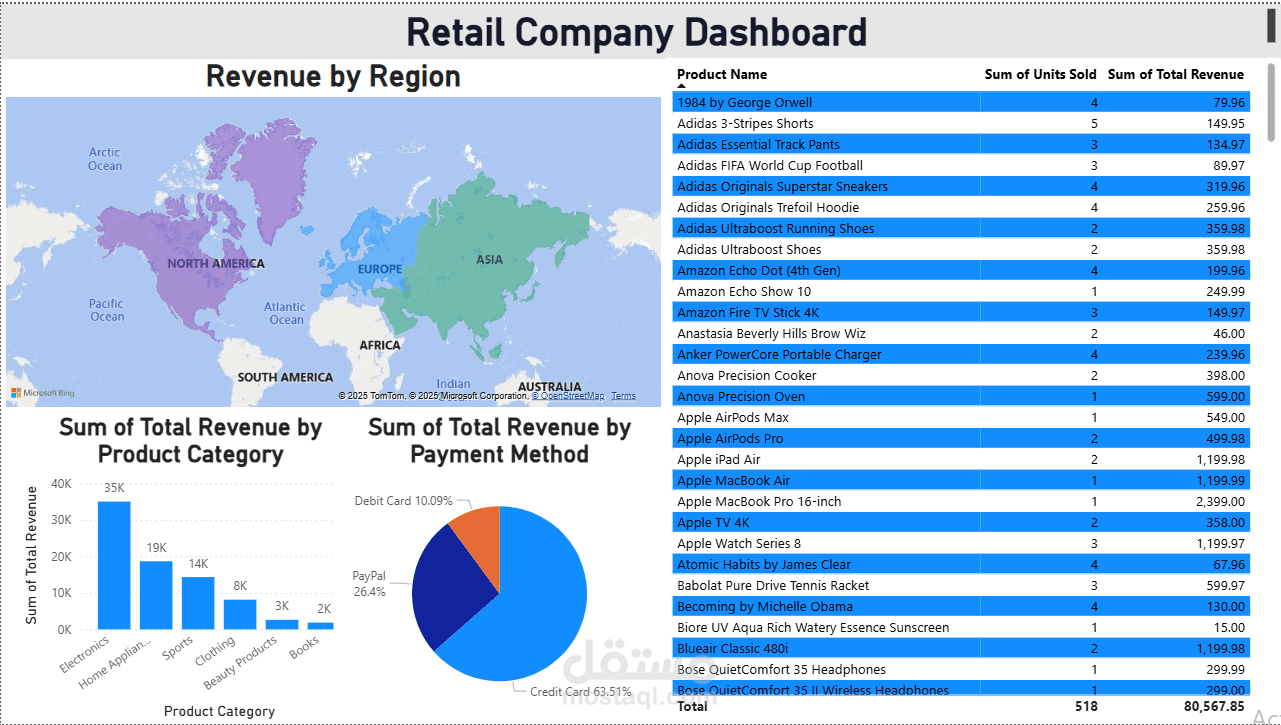Screen dimensions: 1281x725
Task: Select the Apple MacBook Air row
Action: tap(961, 480)
